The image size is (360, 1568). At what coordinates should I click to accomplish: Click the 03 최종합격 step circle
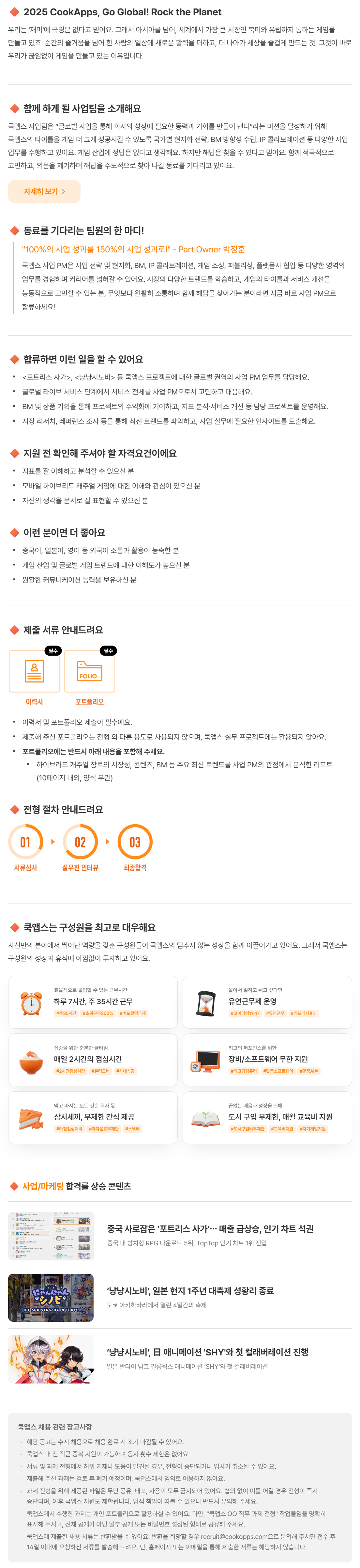click(x=135, y=842)
